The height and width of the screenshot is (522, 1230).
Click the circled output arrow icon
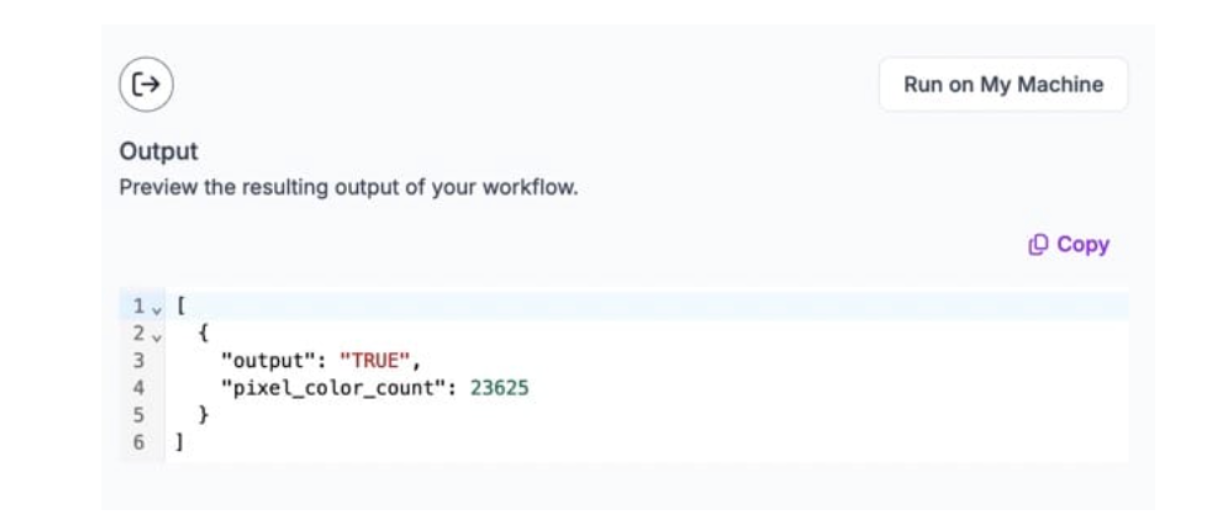click(x=146, y=84)
